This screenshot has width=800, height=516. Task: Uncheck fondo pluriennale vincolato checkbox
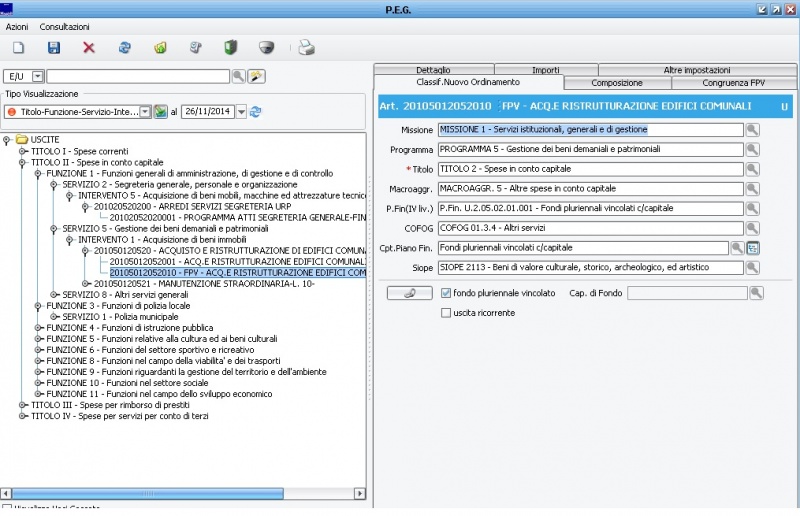446,293
